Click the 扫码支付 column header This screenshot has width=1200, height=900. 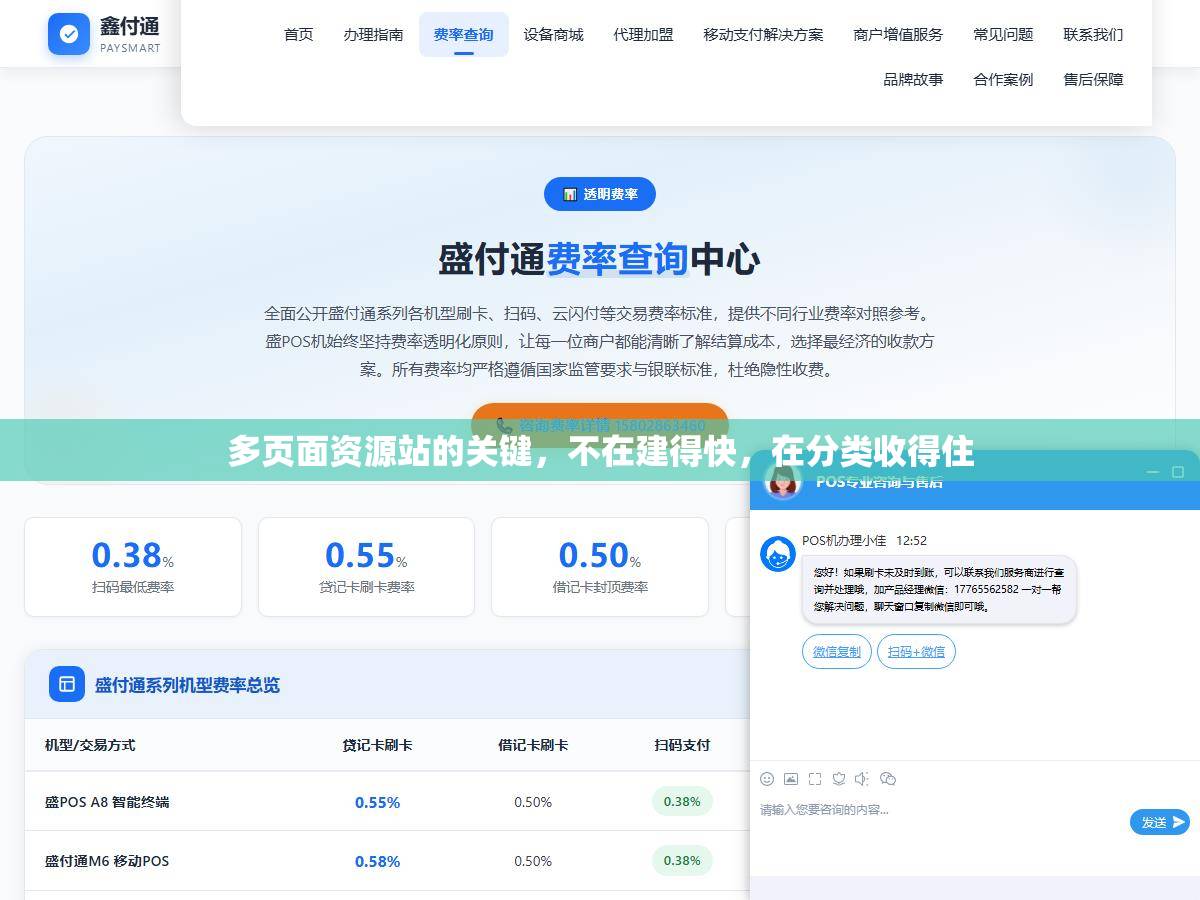click(x=682, y=745)
